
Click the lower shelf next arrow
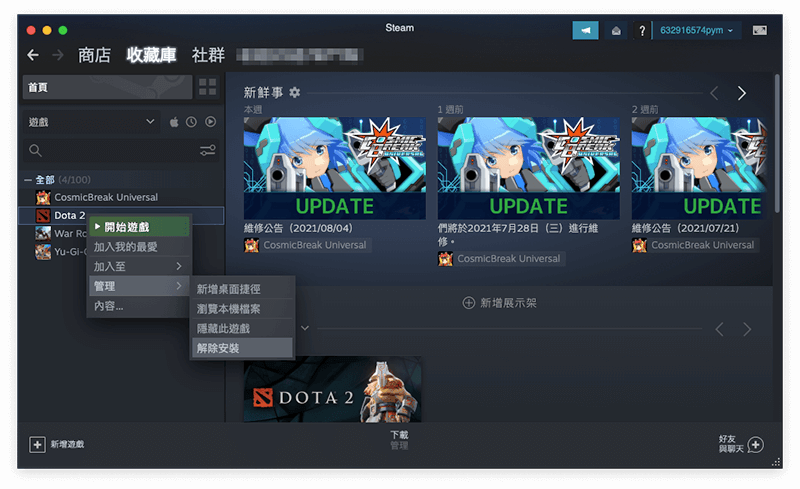[x=747, y=329]
